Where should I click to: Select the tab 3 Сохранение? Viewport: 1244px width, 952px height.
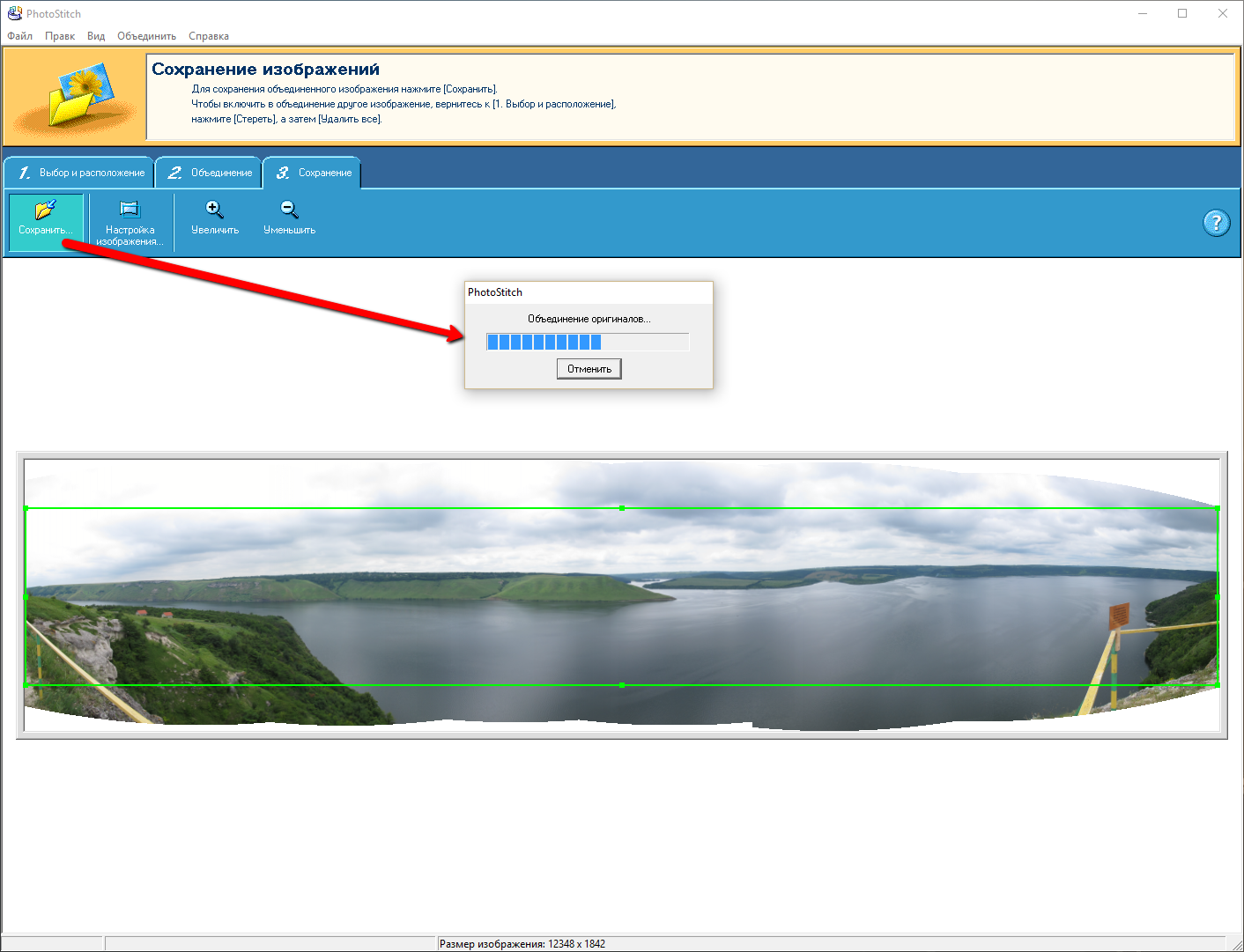pyautogui.click(x=313, y=173)
